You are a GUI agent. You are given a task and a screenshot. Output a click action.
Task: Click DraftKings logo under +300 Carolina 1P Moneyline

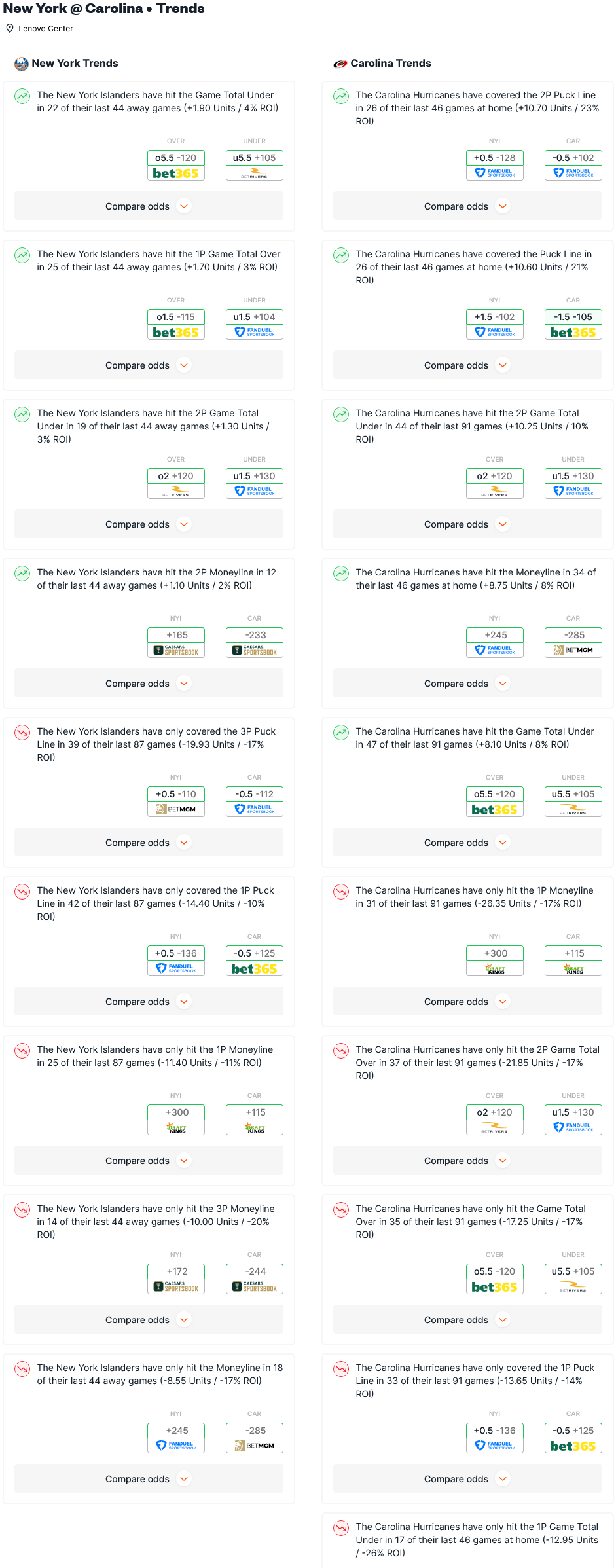pyautogui.click(x=495, y=969)
